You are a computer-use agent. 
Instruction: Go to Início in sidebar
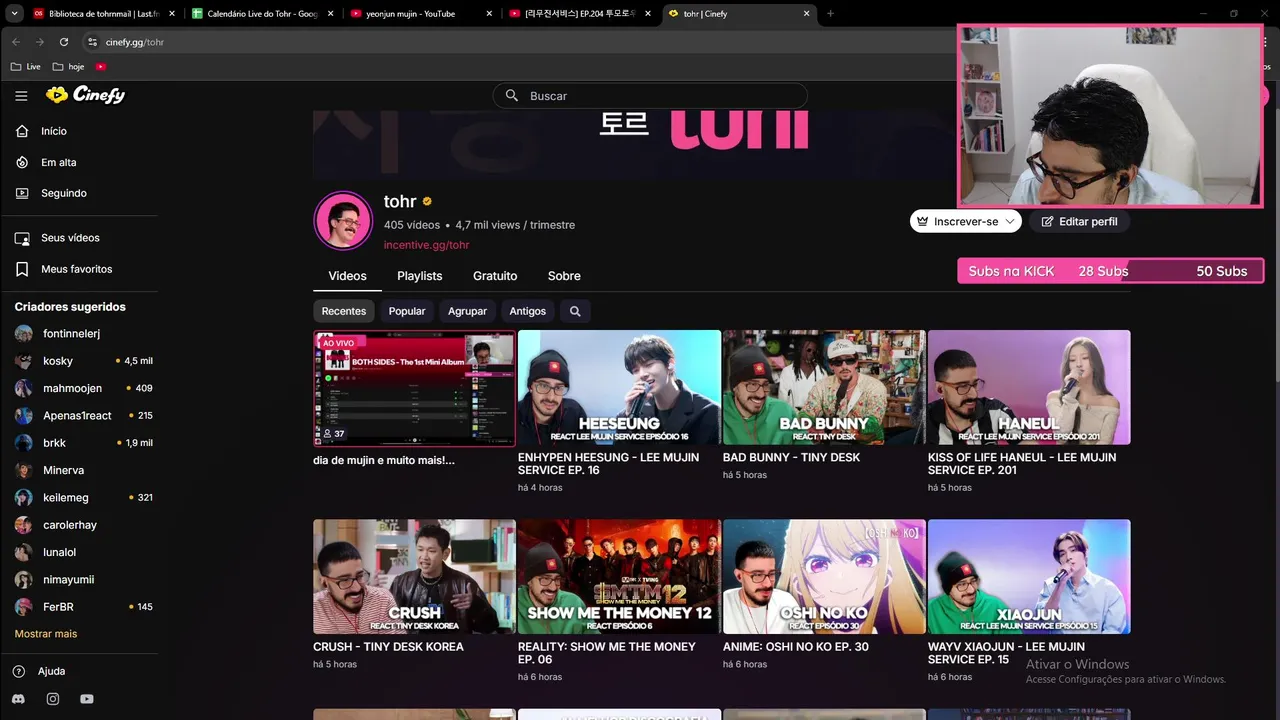(54, 131)
